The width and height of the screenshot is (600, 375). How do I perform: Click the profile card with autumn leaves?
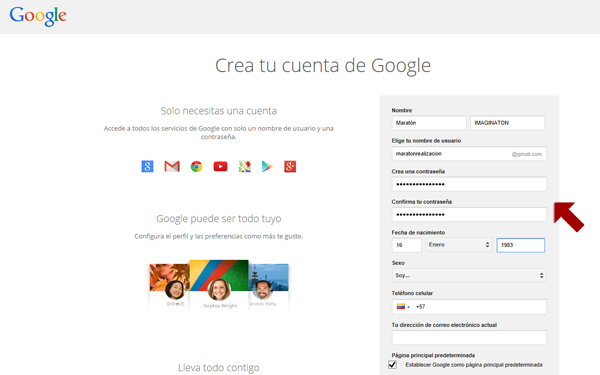[170, 286]
